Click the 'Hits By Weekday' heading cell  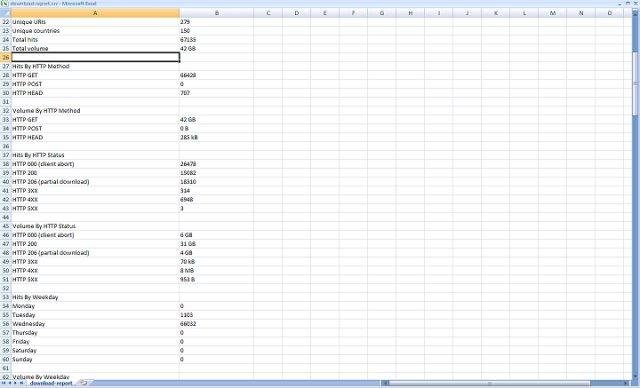tap(95, 297)
